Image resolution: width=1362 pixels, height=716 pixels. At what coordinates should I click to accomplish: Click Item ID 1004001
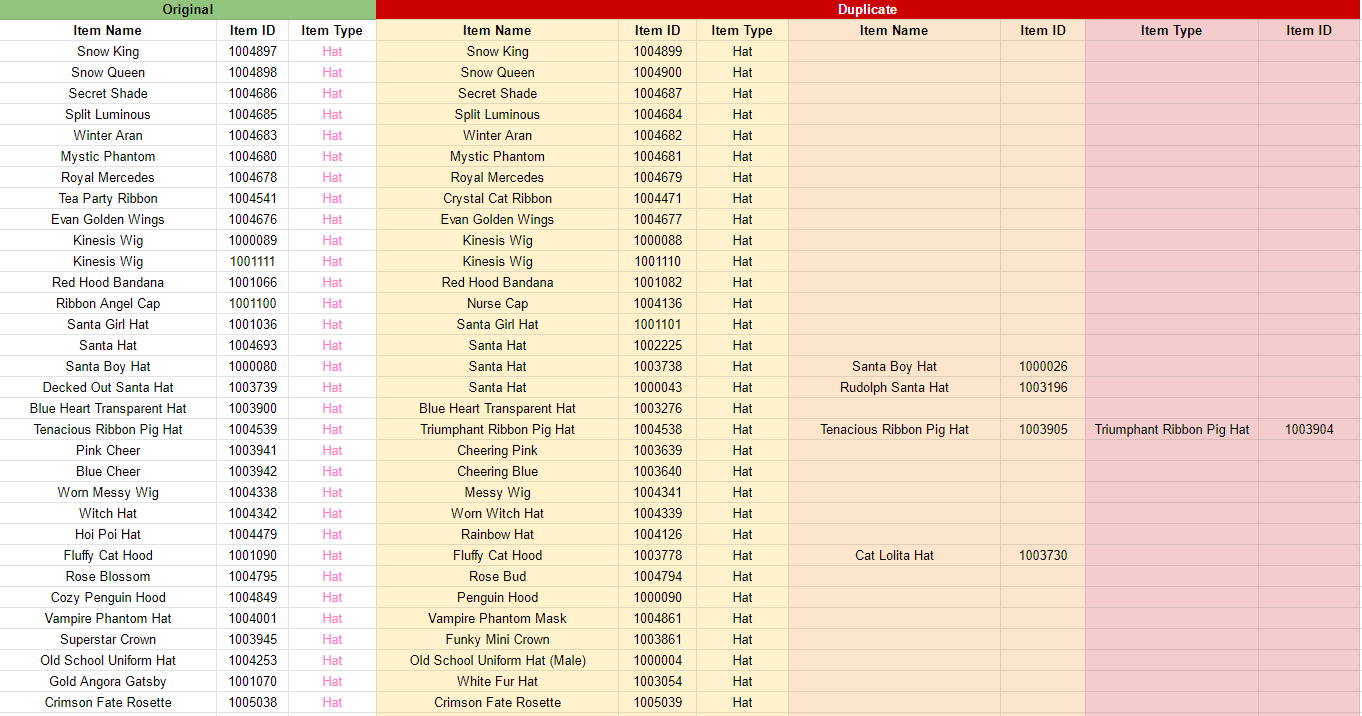[252, 618]
